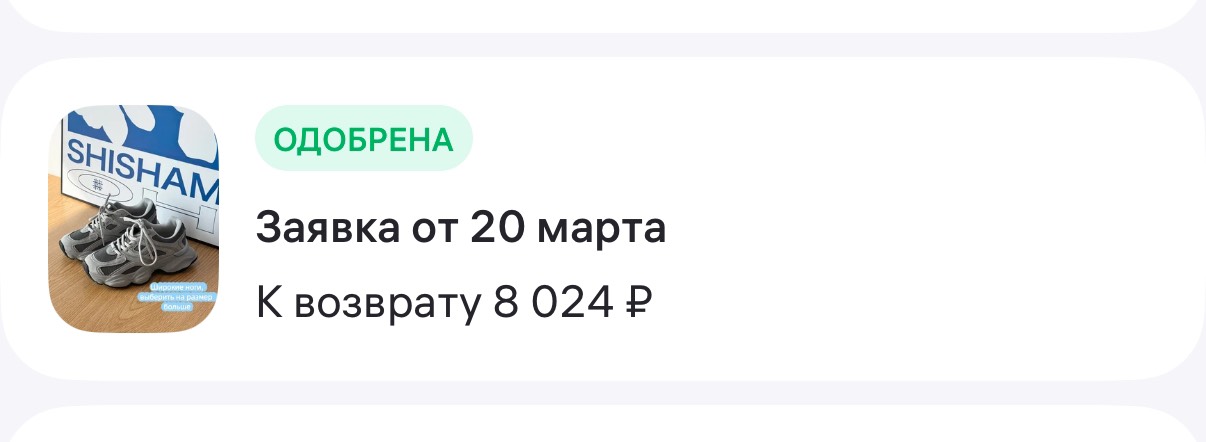The height and width of the screenshot is (442, 1206).
Task: Click the ruble sign after 8 024
Action: click(638, 301)
